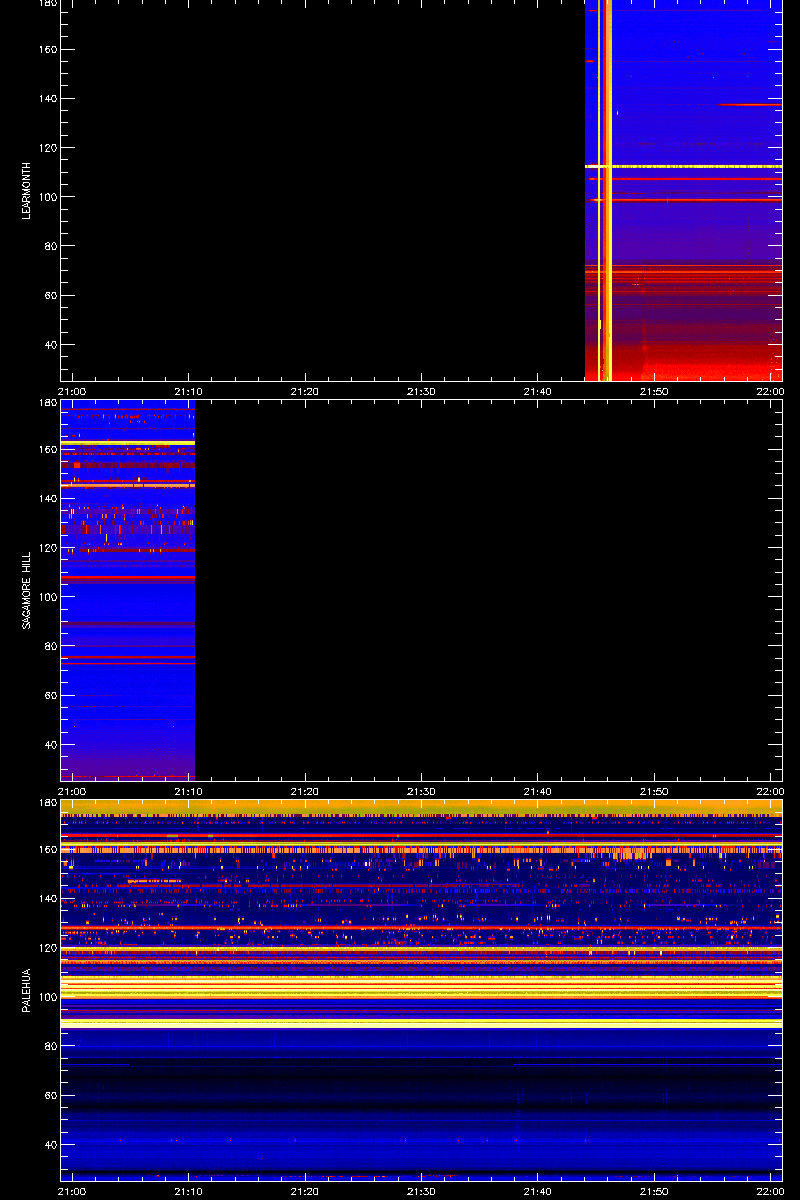Screen dimensions: 800x1200
Task: Click the 100 tick label on Sagamore Hill axis
Action: (x=46, y=597)
